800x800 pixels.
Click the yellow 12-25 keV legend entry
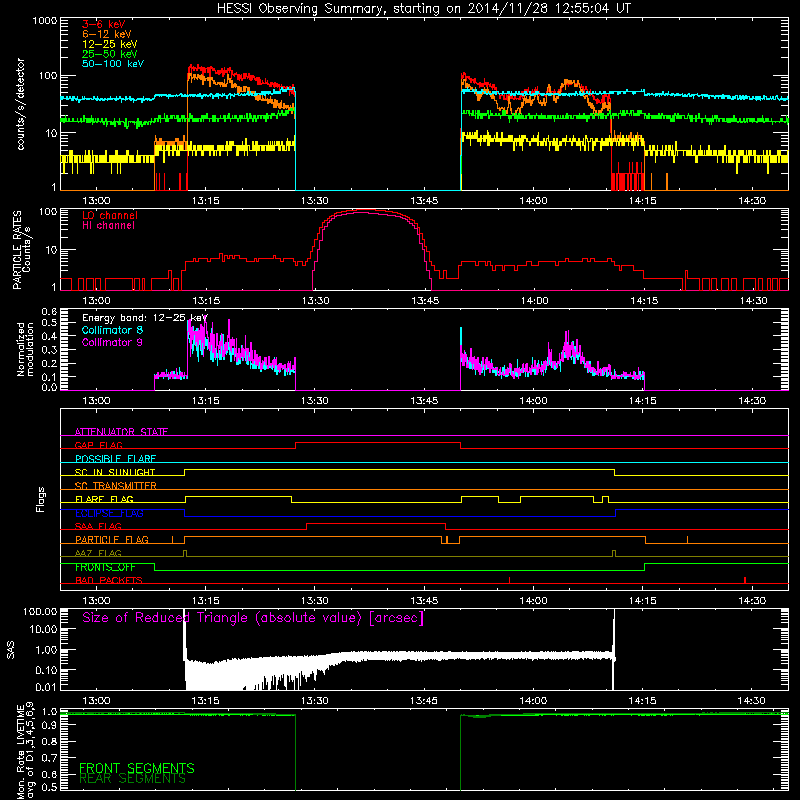(x=110, y=44)
